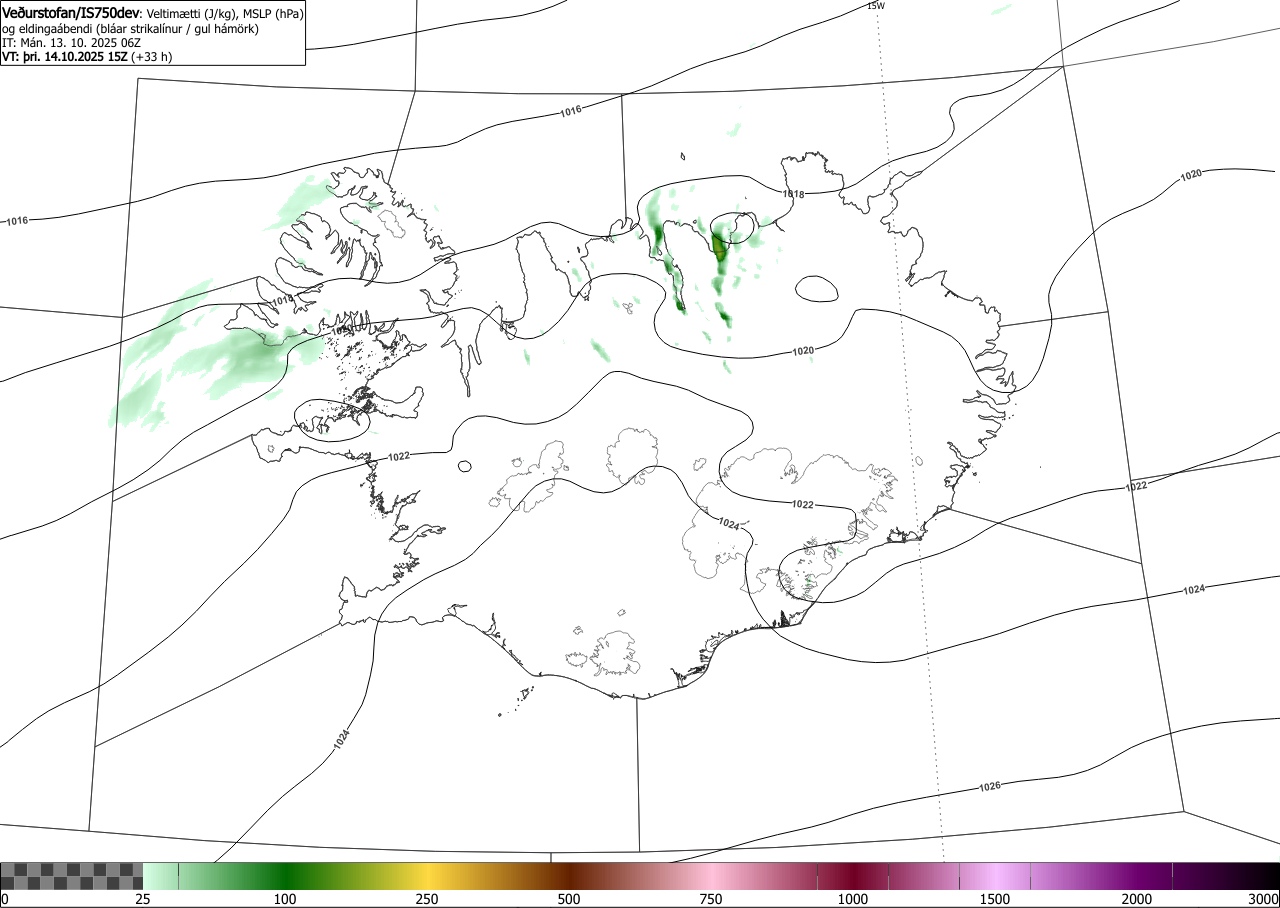Click the '2000' tick on the color scale
This screenshot has width=1280, height=908.
click(x=1137, y=899)
